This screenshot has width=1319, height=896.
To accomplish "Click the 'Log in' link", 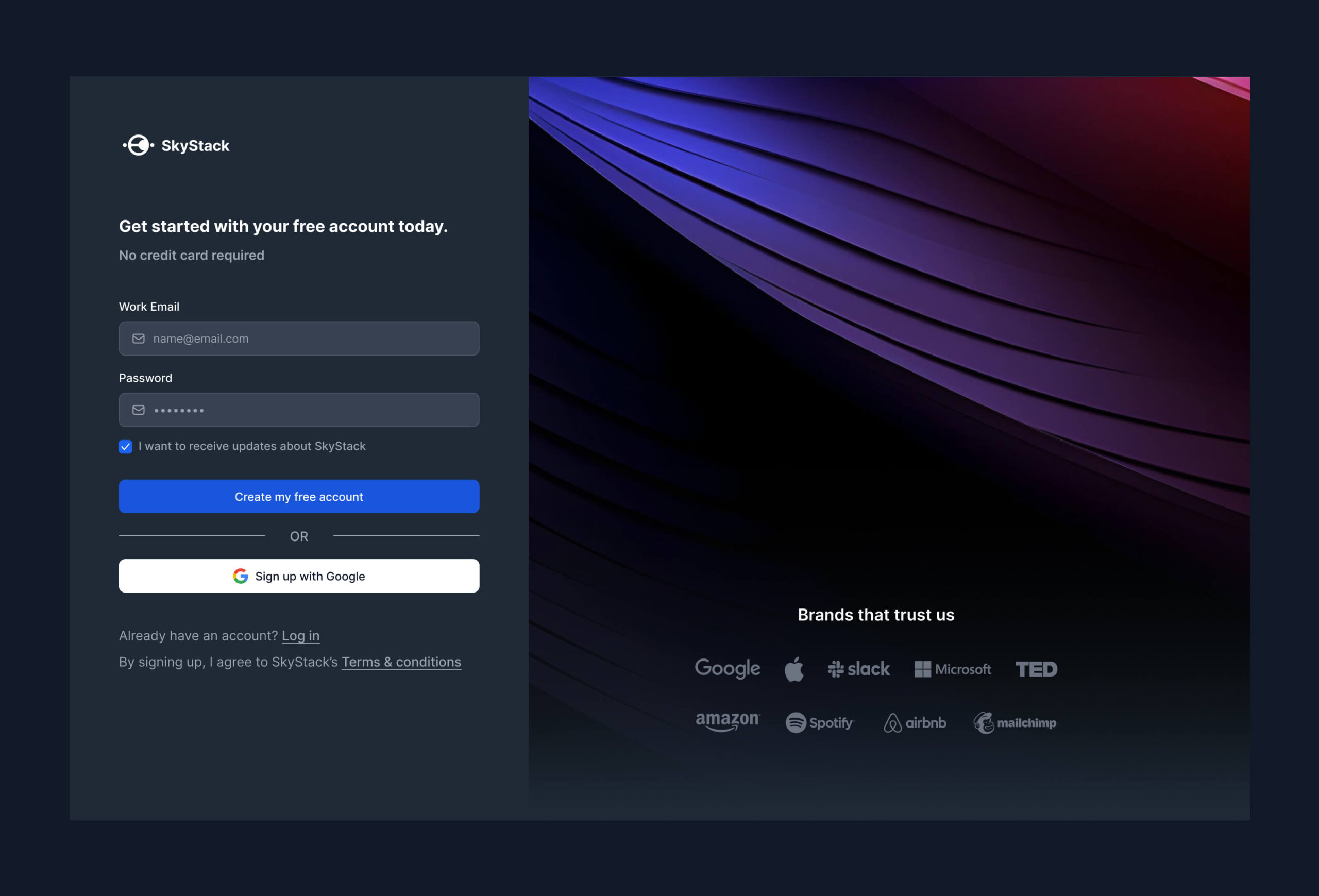I will pyautogui.click(x=300, y=635).
